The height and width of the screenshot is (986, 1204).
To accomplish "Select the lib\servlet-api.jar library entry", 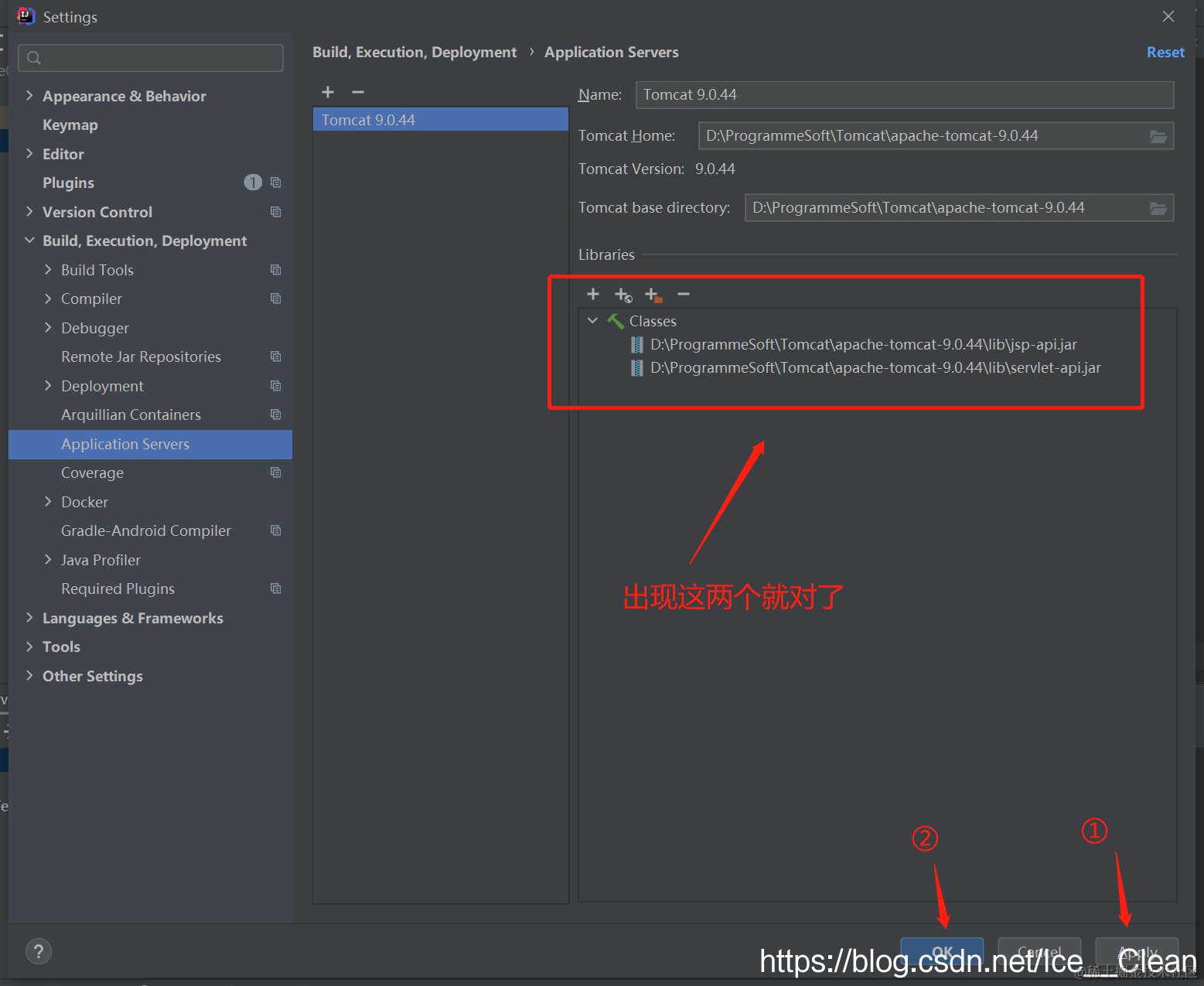I will [x=875, y=368].
